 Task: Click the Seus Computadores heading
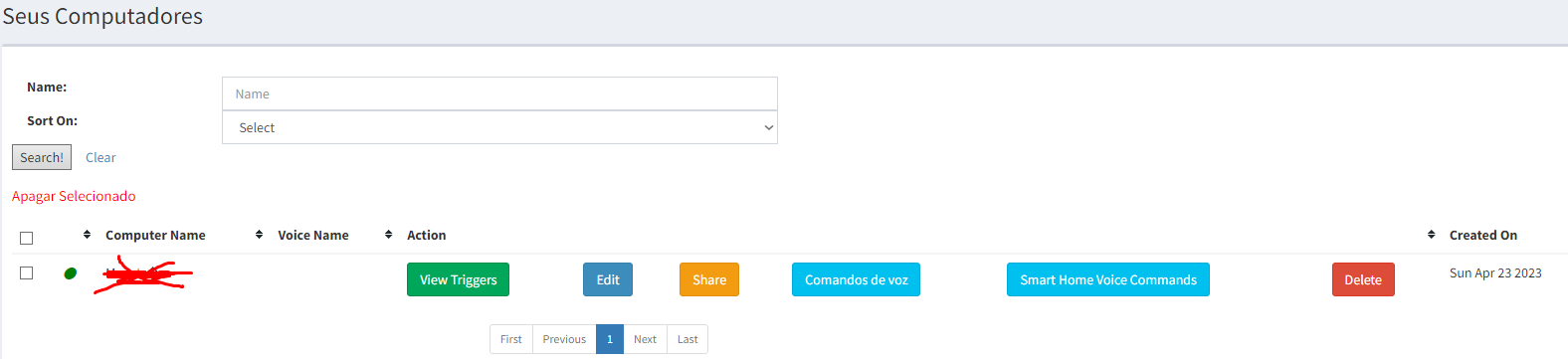(102, 17)
